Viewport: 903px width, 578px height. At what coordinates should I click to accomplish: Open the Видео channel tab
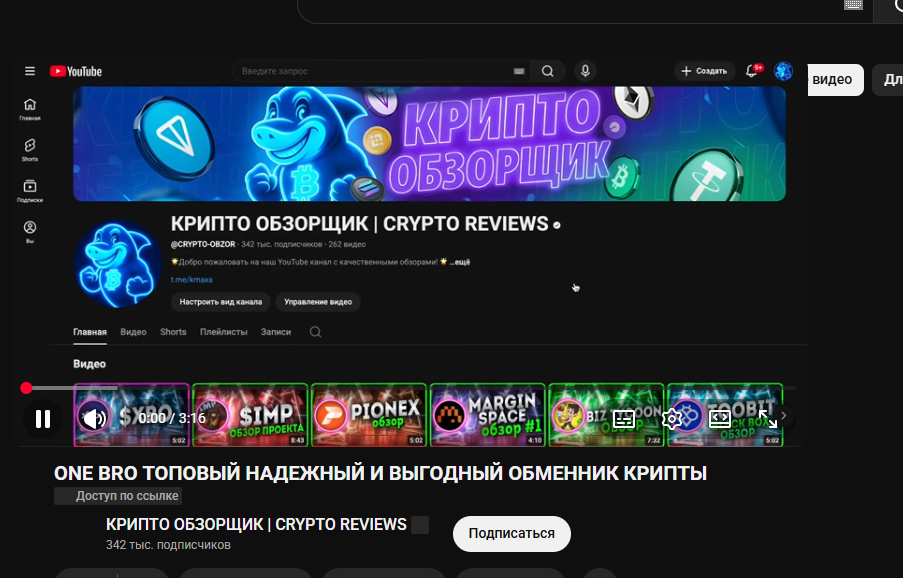tap(133, 332)
